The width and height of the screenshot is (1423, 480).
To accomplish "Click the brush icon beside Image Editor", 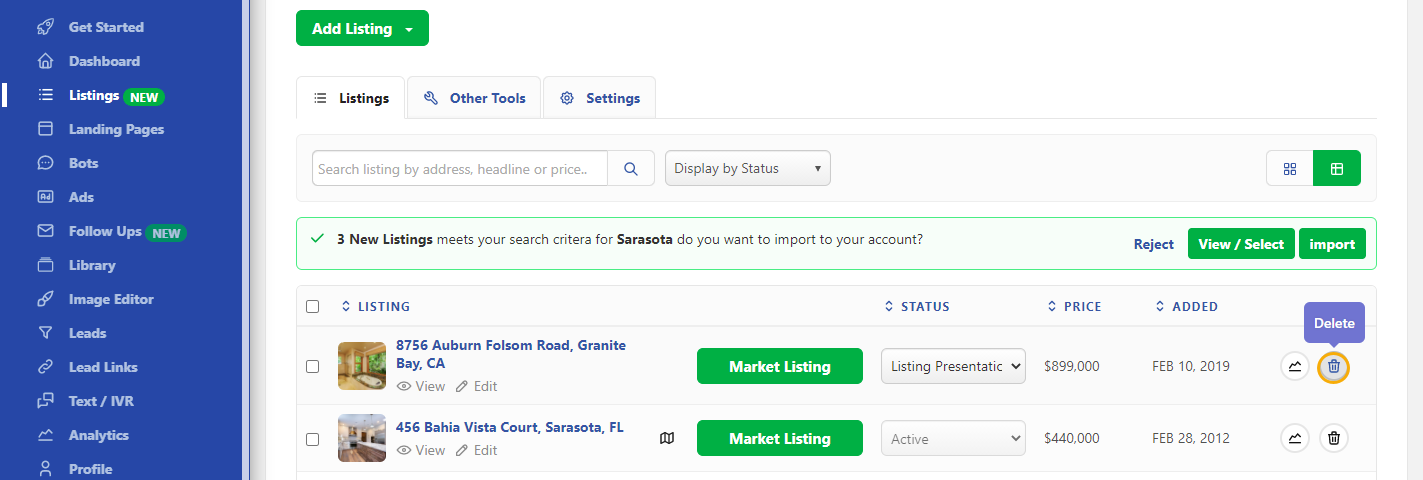I will point(45,299).
